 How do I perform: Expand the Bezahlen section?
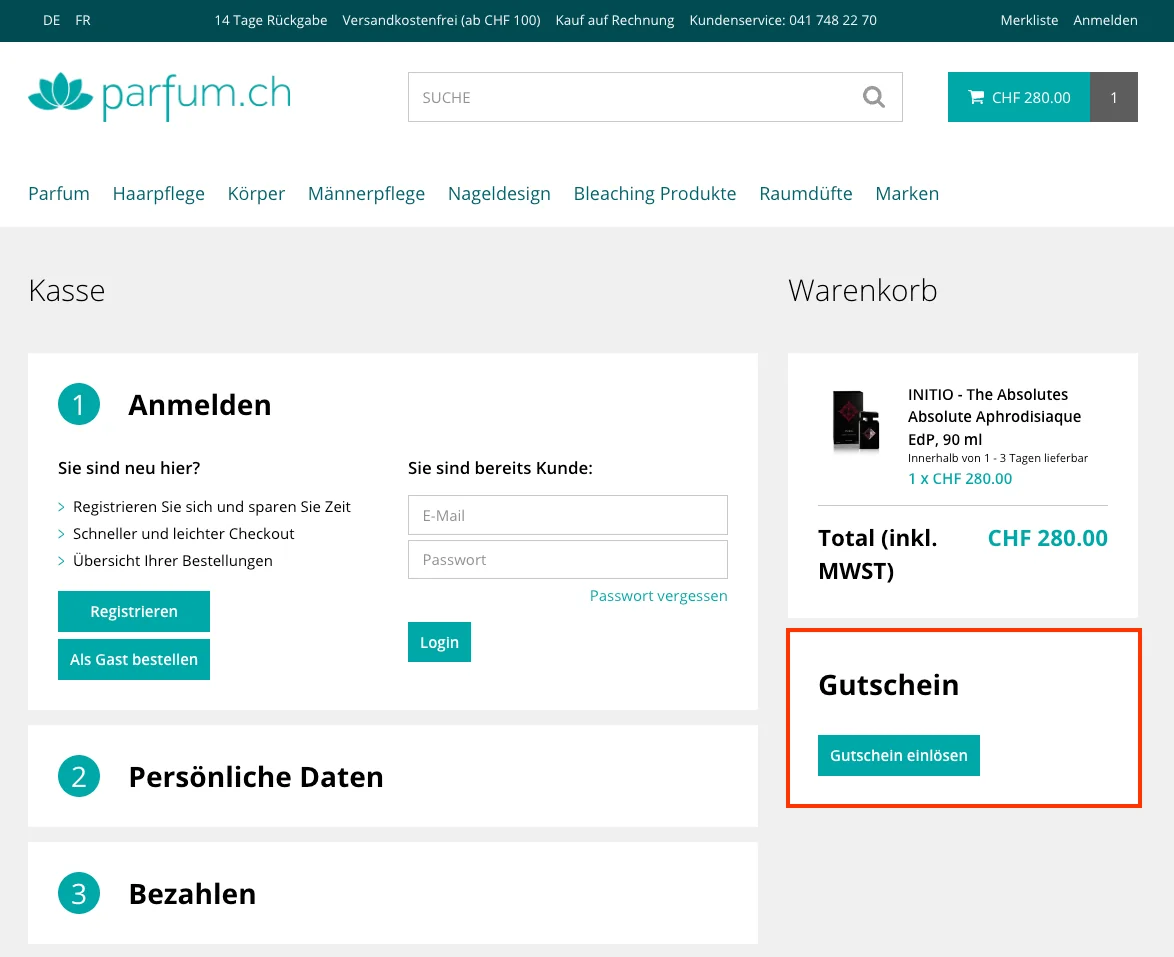tap(192, 893)
